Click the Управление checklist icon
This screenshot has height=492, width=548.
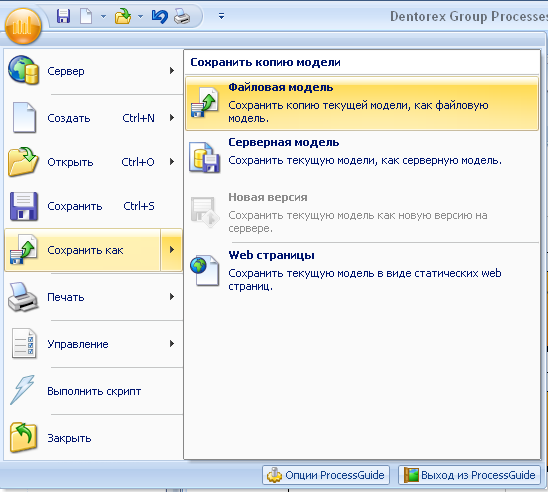[24, 343]
